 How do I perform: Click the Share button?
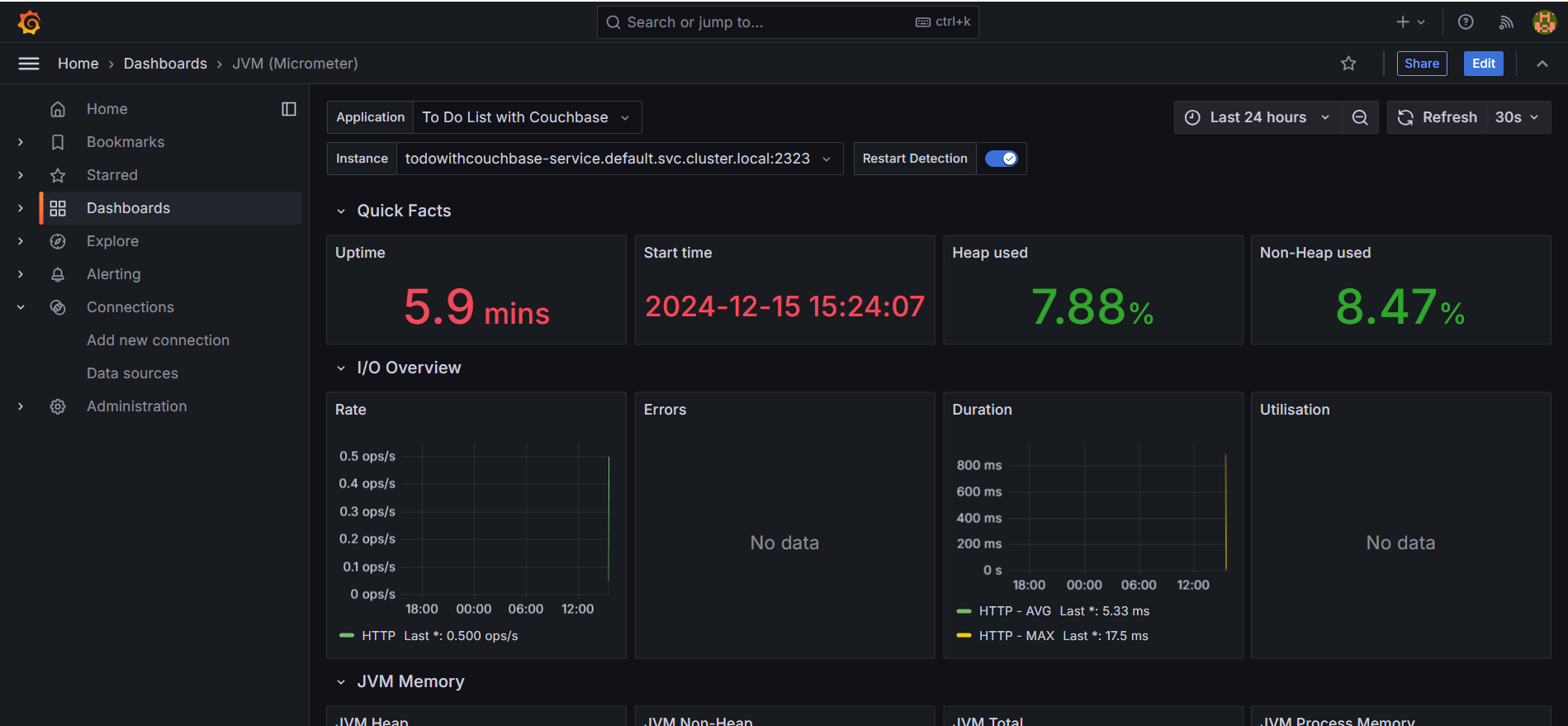point(1422,64)
